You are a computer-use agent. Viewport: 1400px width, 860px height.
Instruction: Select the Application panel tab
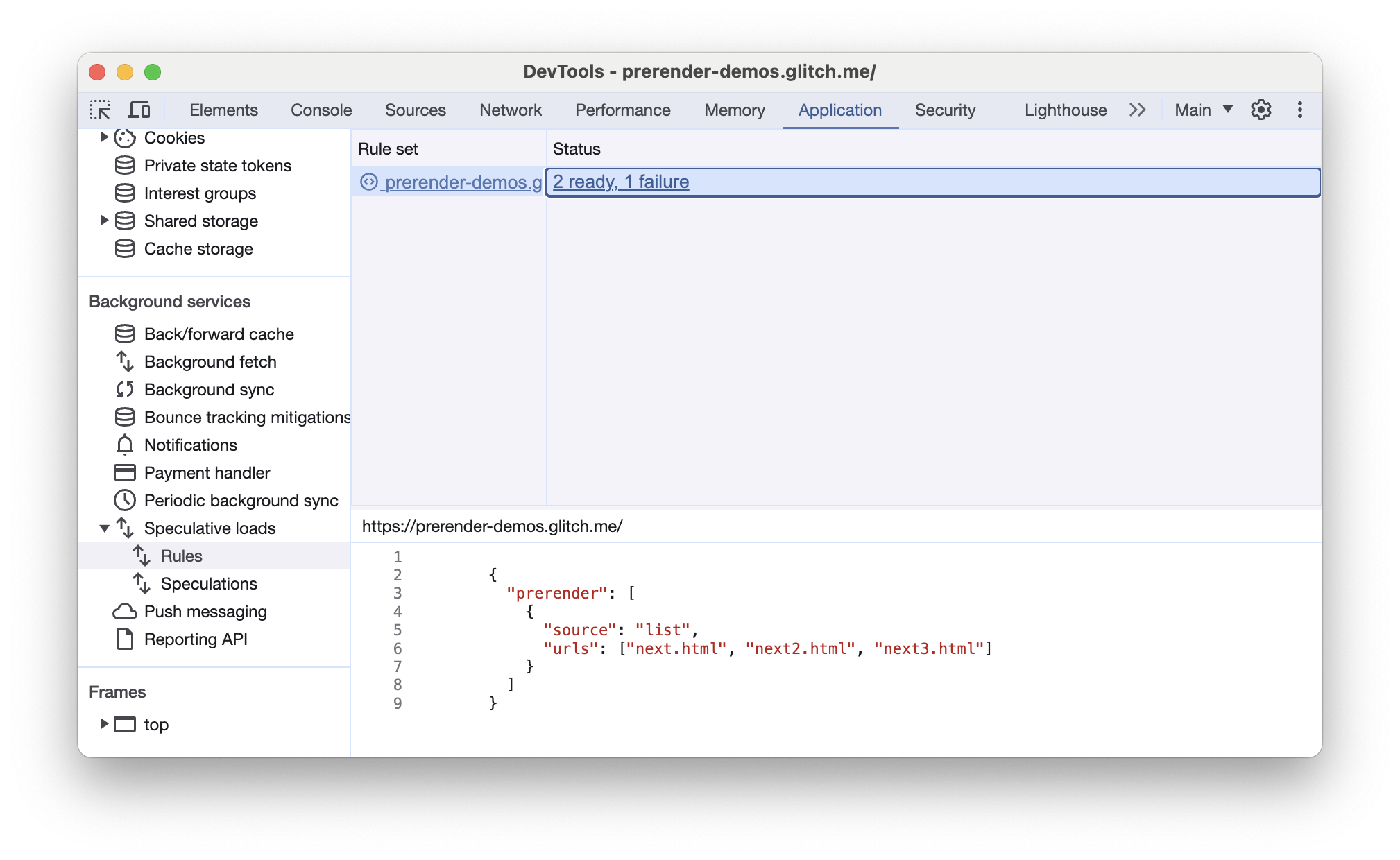pyautogui.click(x=840, y=110)
